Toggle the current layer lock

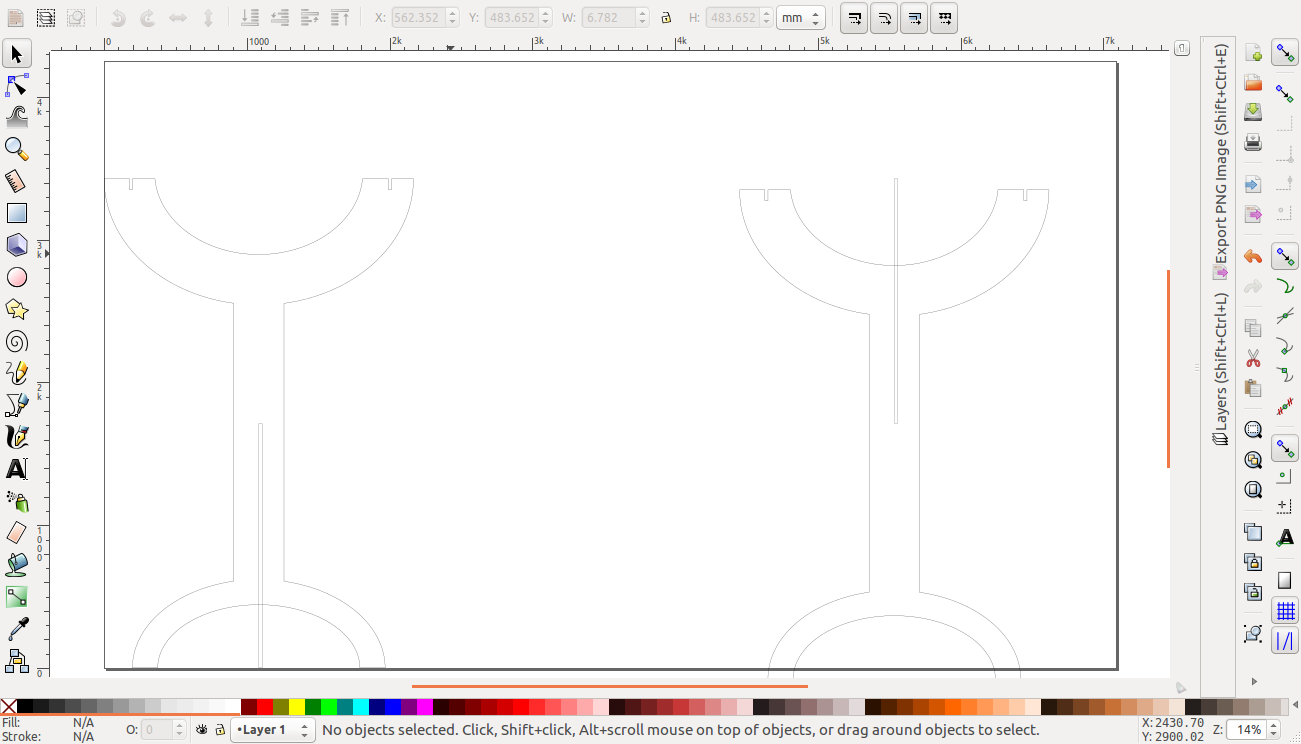[x=220, y=730]
